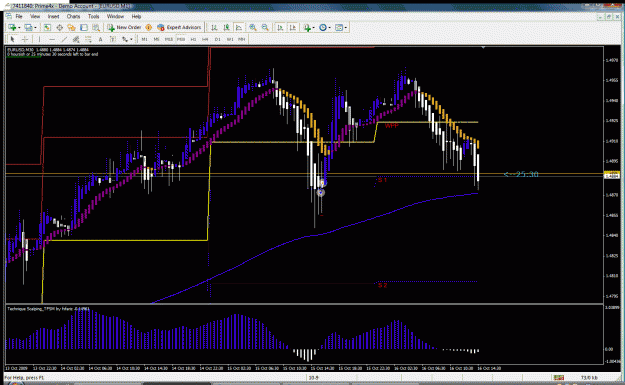The image size is (625, 385).
Task: Select the horizontal line tool
Action: coord(52,39)
